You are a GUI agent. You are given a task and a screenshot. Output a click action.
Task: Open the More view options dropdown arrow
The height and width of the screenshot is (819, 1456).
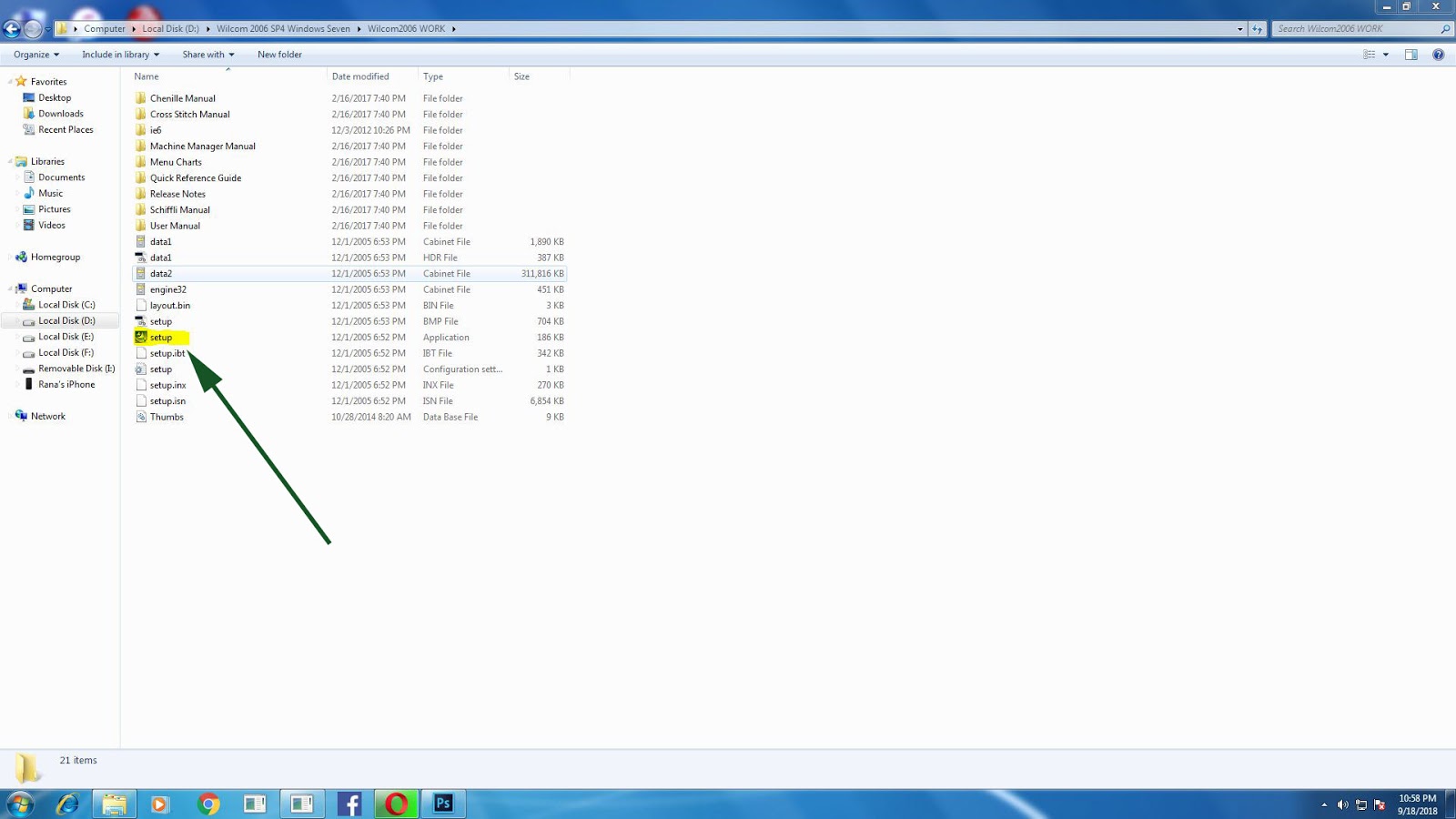pos(1386,55)
